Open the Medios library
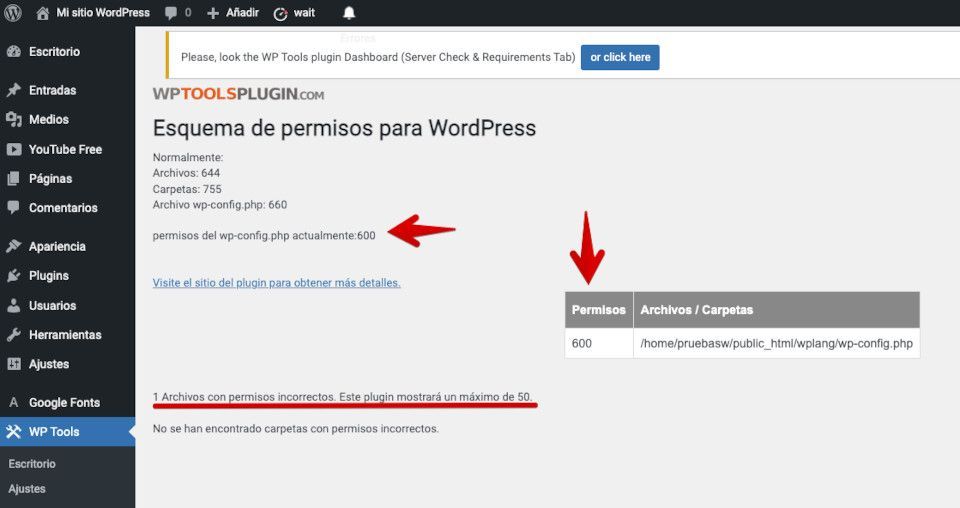Screen dimensions: 960x508 pos(48,120)
